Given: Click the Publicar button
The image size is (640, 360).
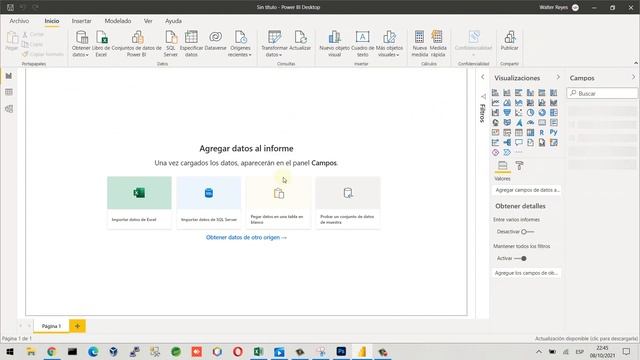Looking at the screenshot, I should 509,41.
